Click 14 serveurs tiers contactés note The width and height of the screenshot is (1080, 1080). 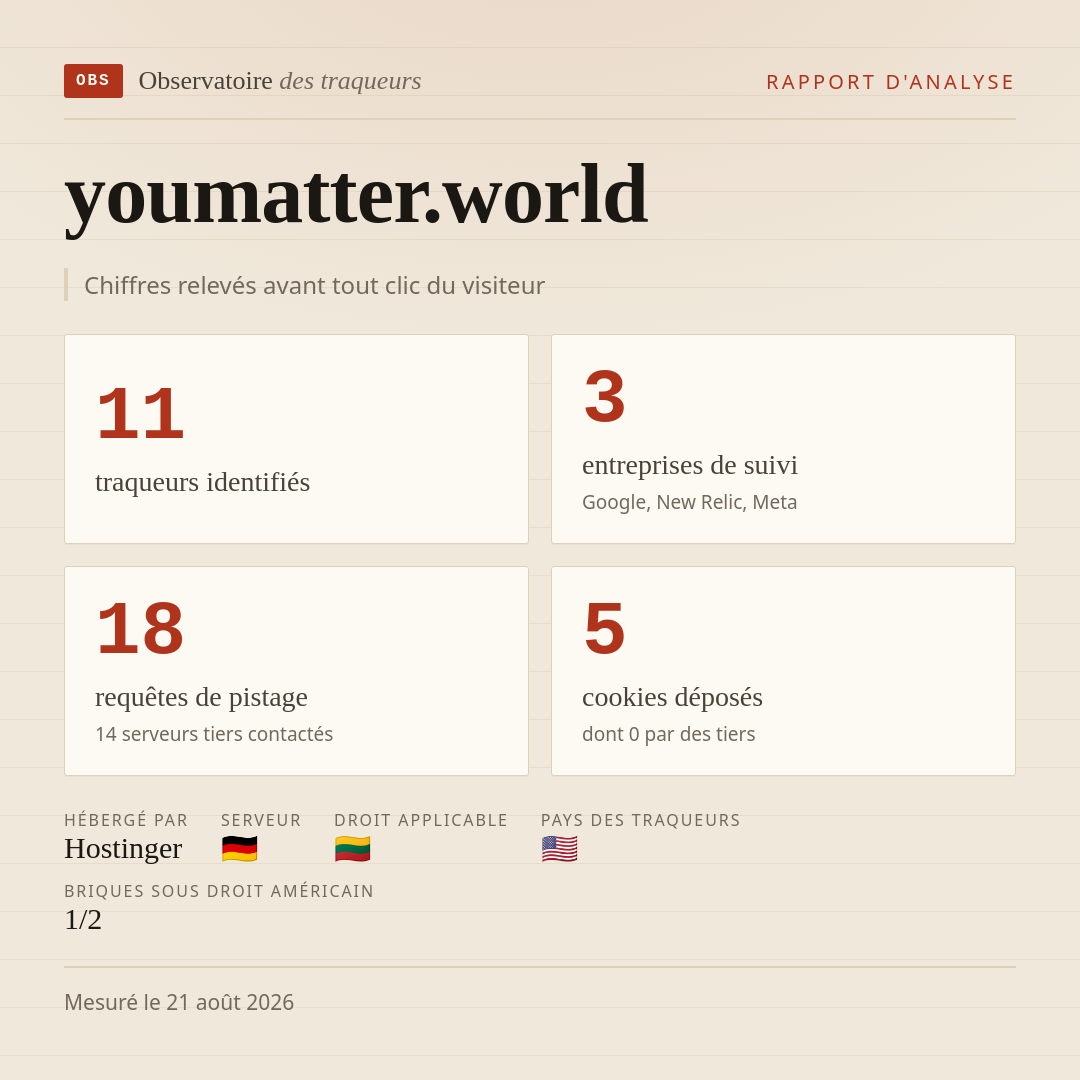214,734
